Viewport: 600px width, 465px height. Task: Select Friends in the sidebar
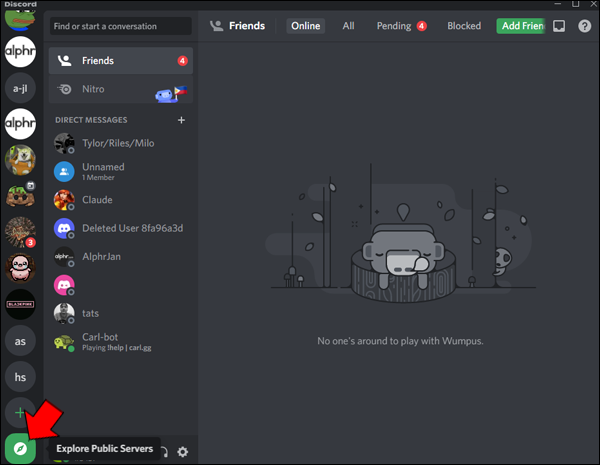click(x=121, y=60)
